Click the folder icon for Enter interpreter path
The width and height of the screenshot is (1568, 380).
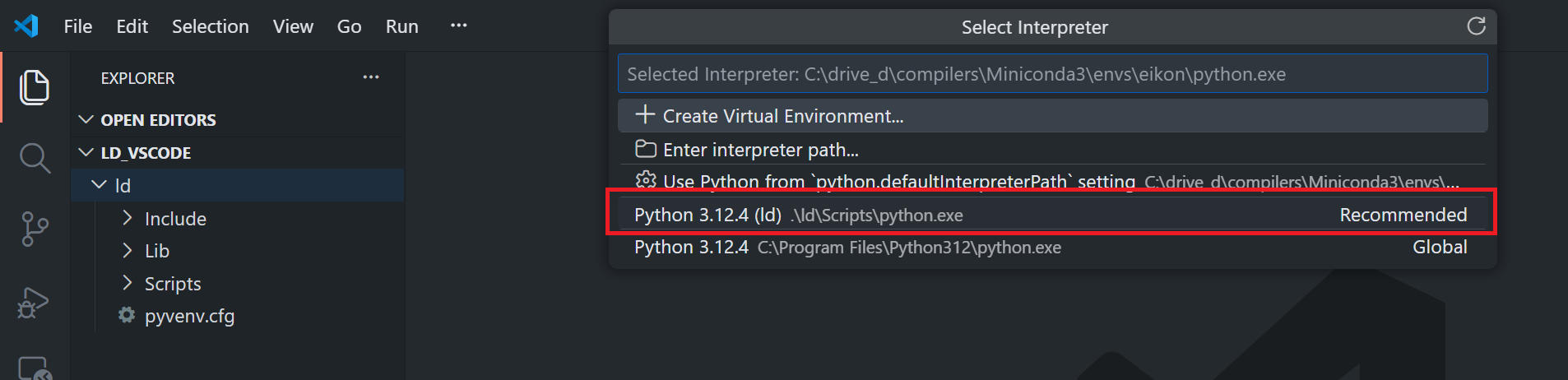646,149
